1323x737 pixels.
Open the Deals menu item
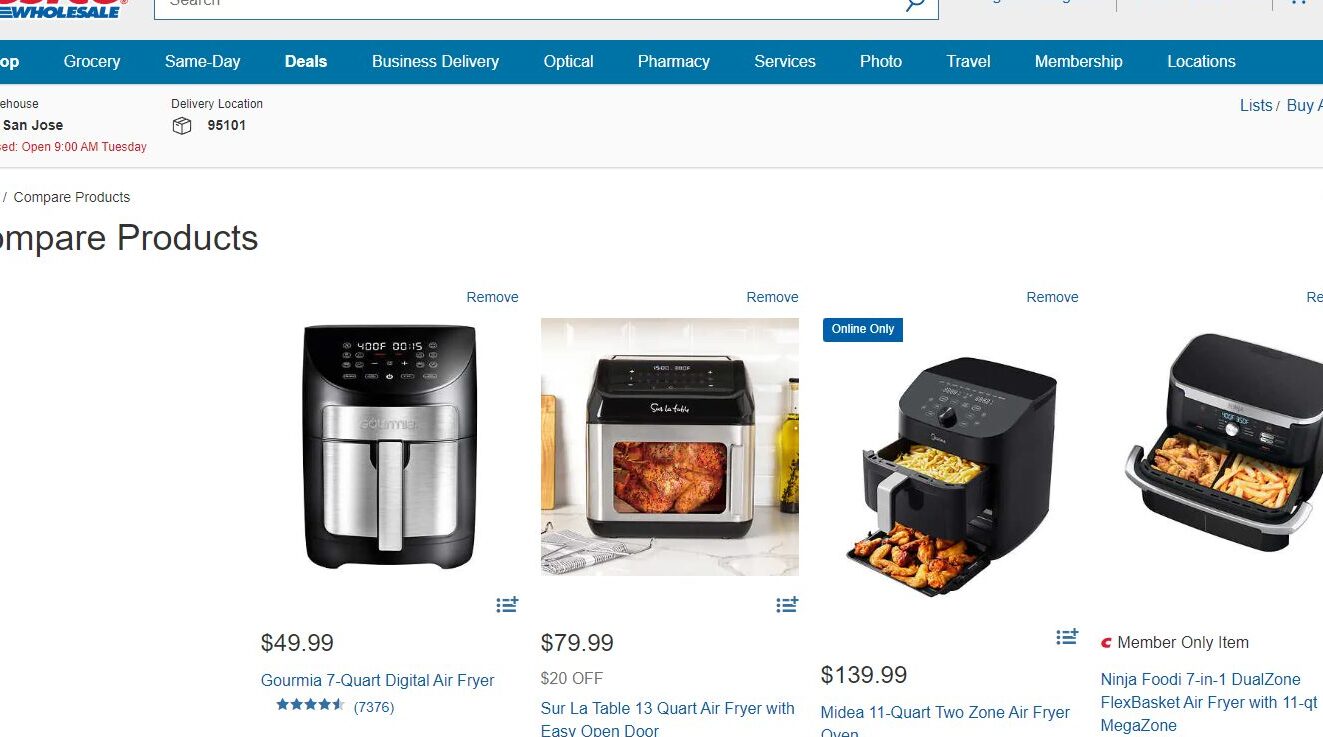click(x=306, y=61)
